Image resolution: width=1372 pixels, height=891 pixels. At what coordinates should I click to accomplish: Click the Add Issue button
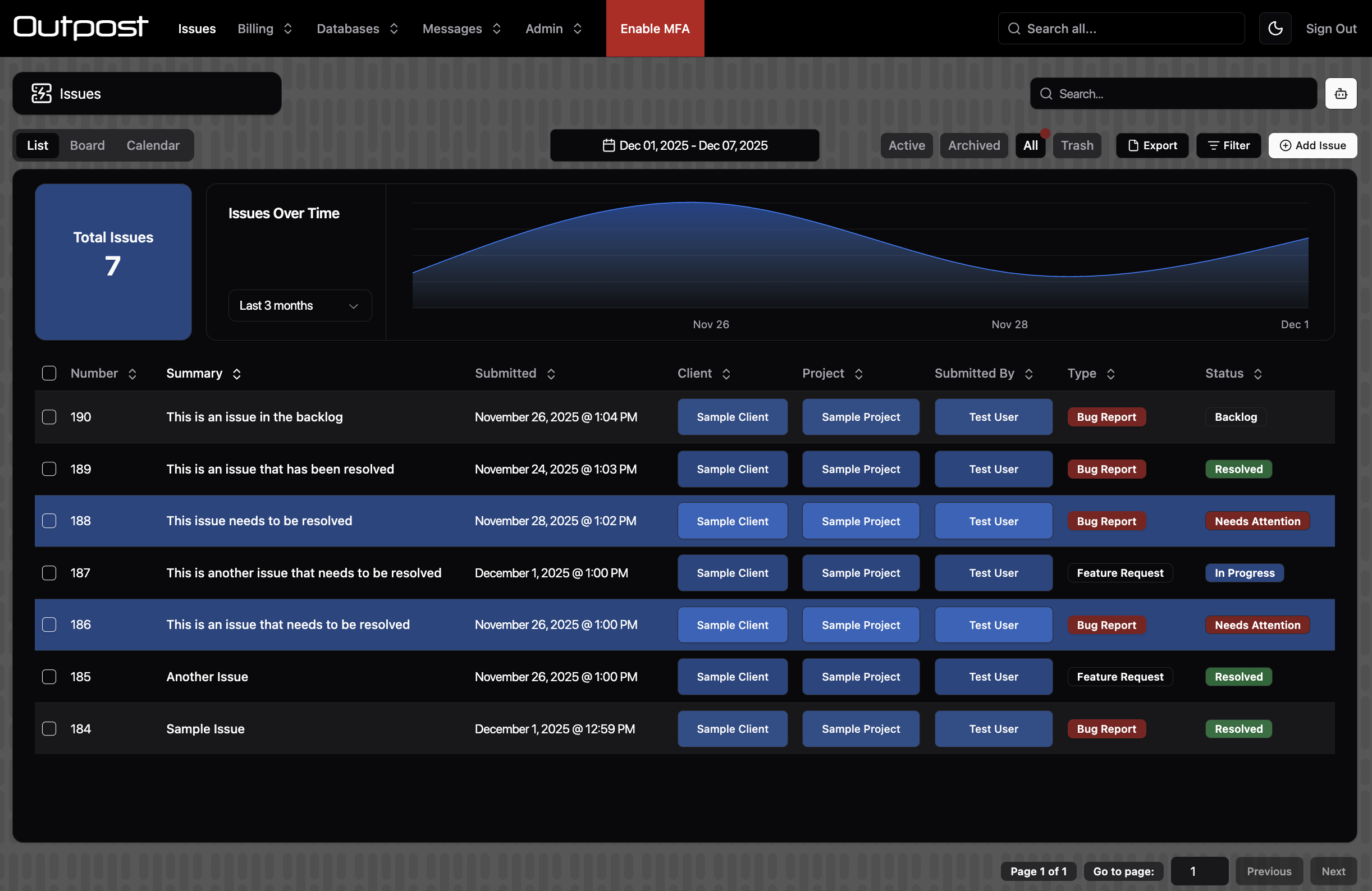click(1312, 145)
